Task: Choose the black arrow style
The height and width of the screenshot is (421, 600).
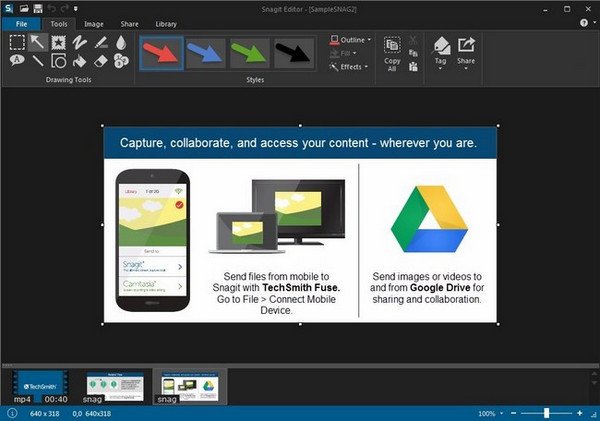Action: [294, 53]
